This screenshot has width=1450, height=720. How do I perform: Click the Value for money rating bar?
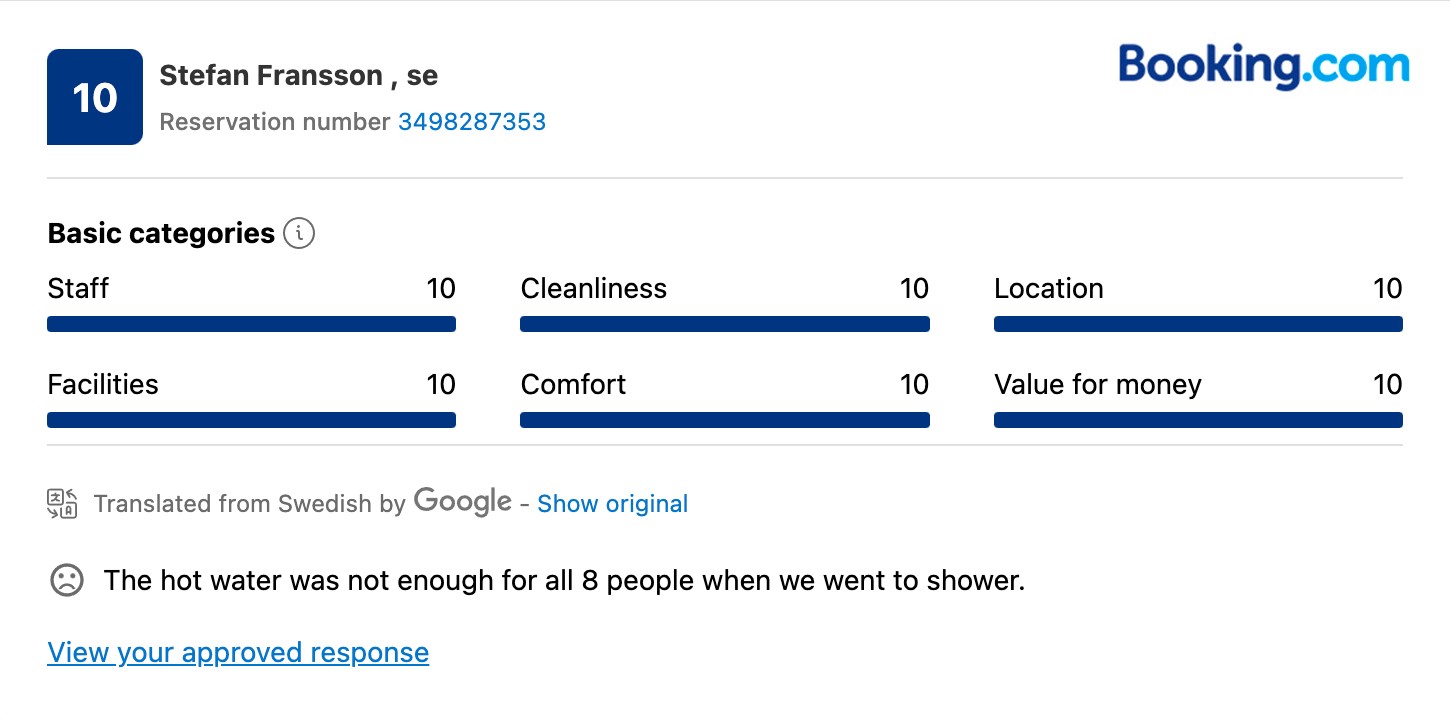click(1198, 420)
